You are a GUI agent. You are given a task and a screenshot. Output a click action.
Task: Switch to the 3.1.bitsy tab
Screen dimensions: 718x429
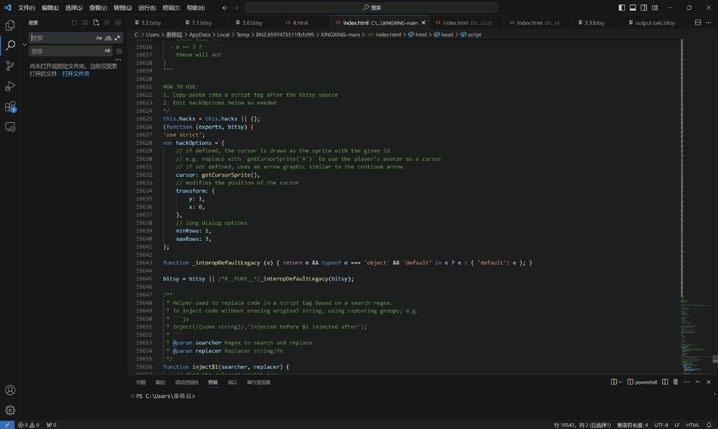click(x=203, y=22)
